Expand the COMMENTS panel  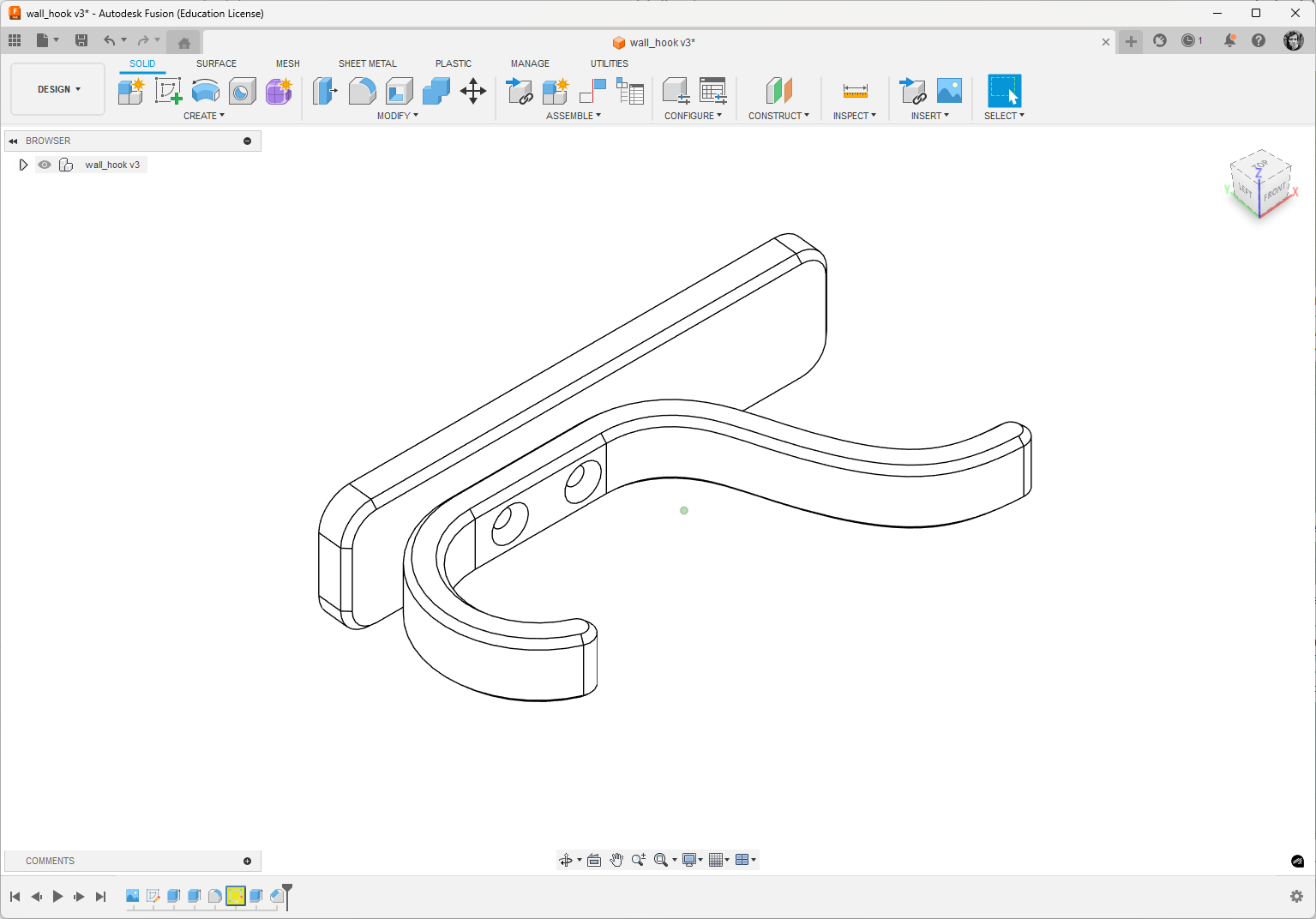click(248, 861)
